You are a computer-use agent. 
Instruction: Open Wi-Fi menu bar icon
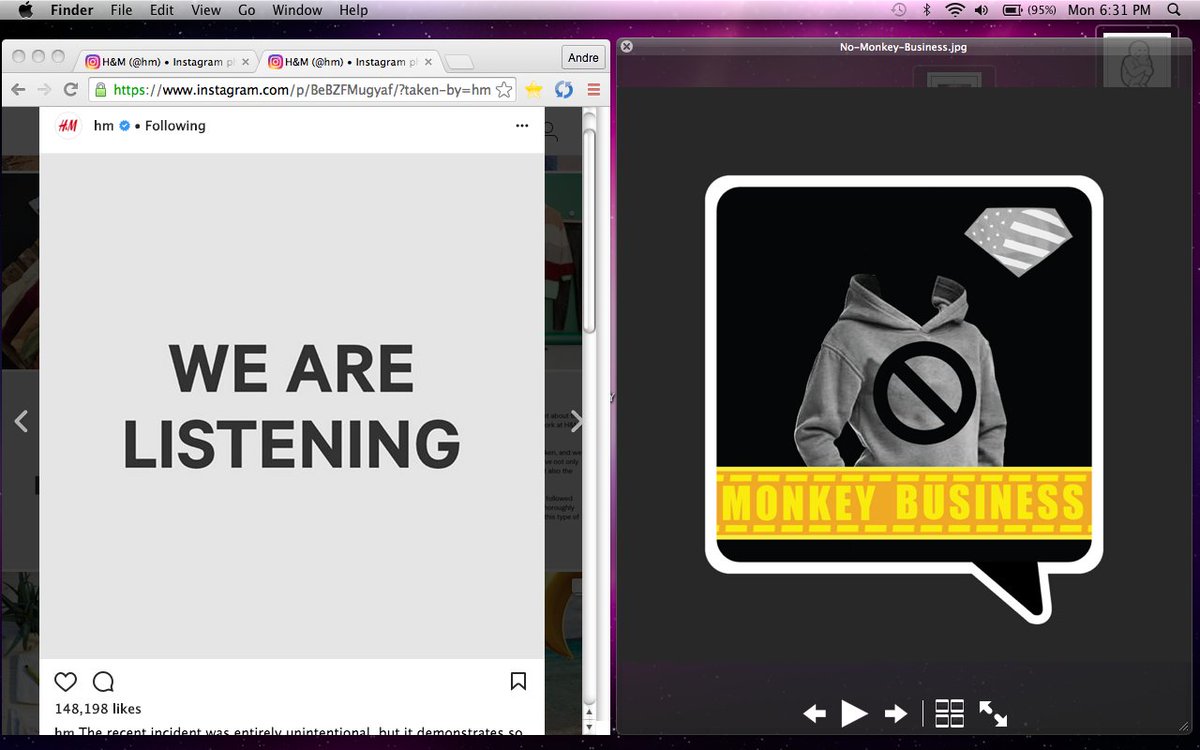pos(954,10)
